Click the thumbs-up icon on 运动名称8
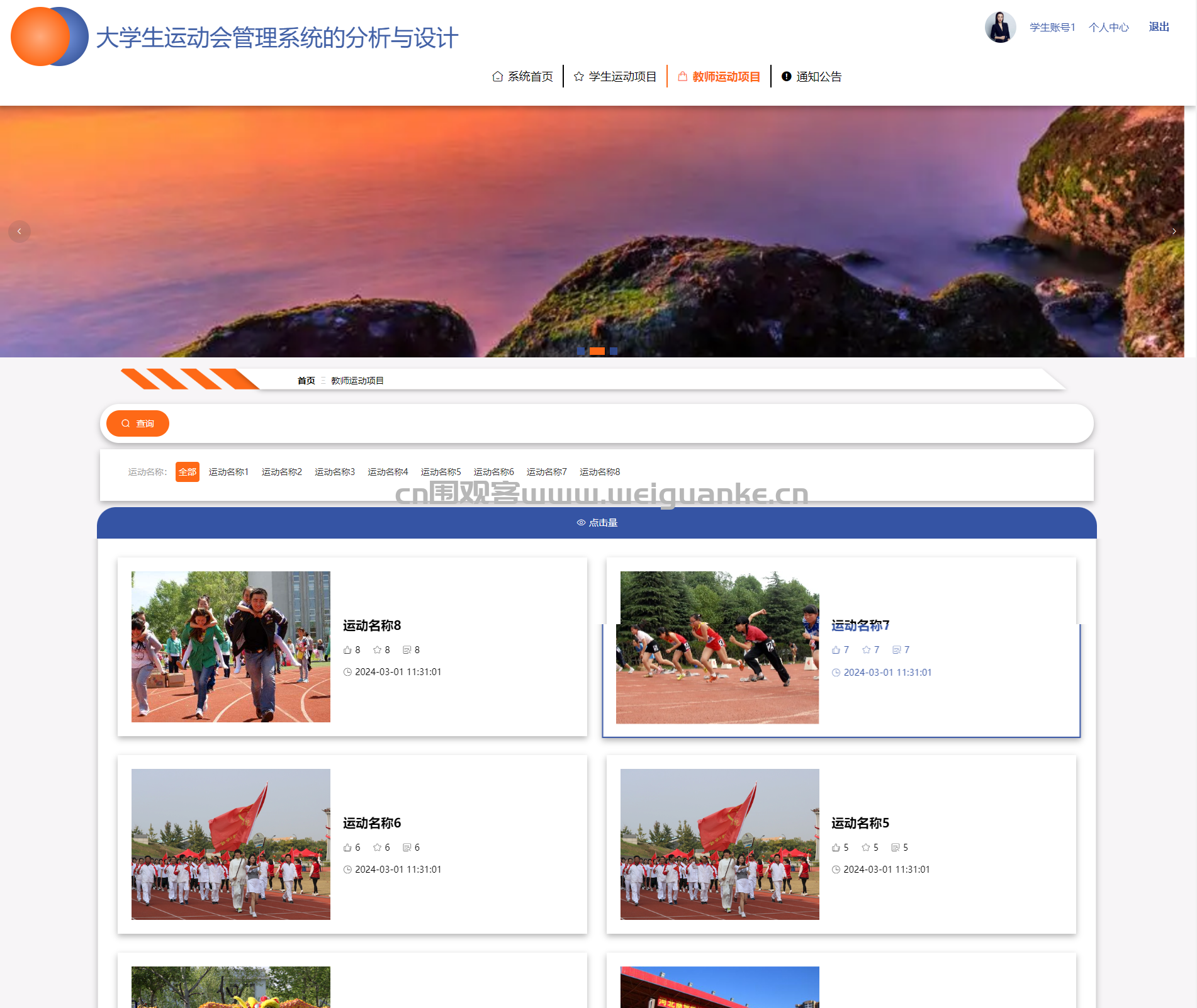The height and width of the screenshot is (1008, 1197). coord(347,650)
